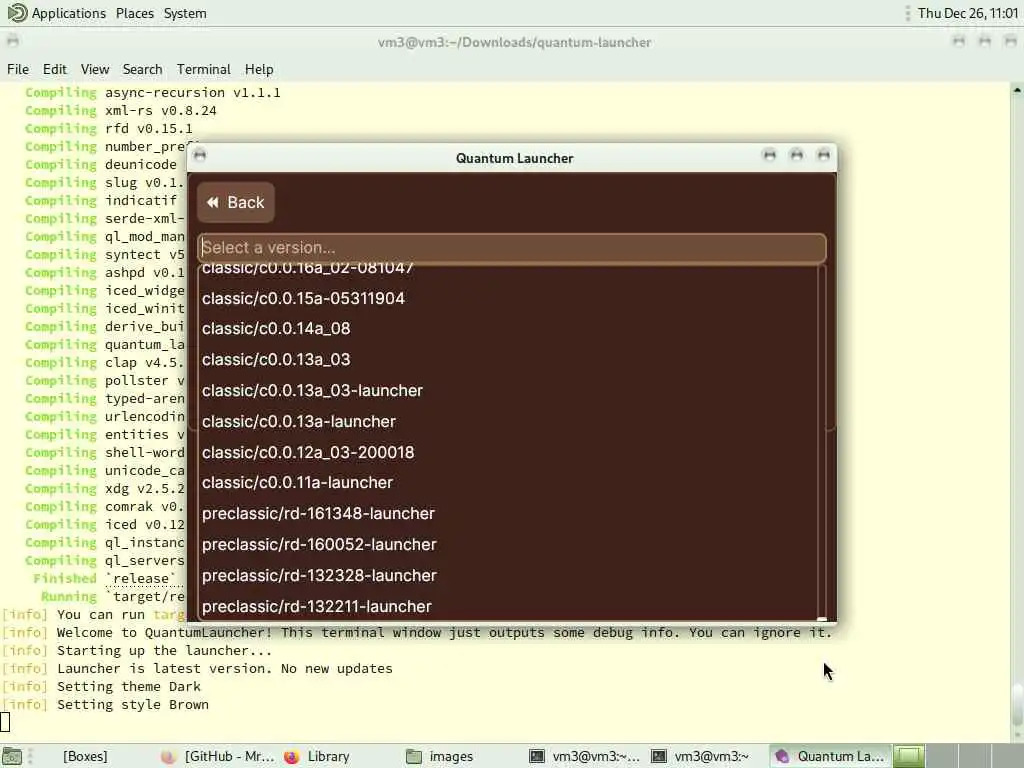1024x768 pixels.
Task: Click the terminal vertical scrollbar thumb
Action: pos(1017,705)
